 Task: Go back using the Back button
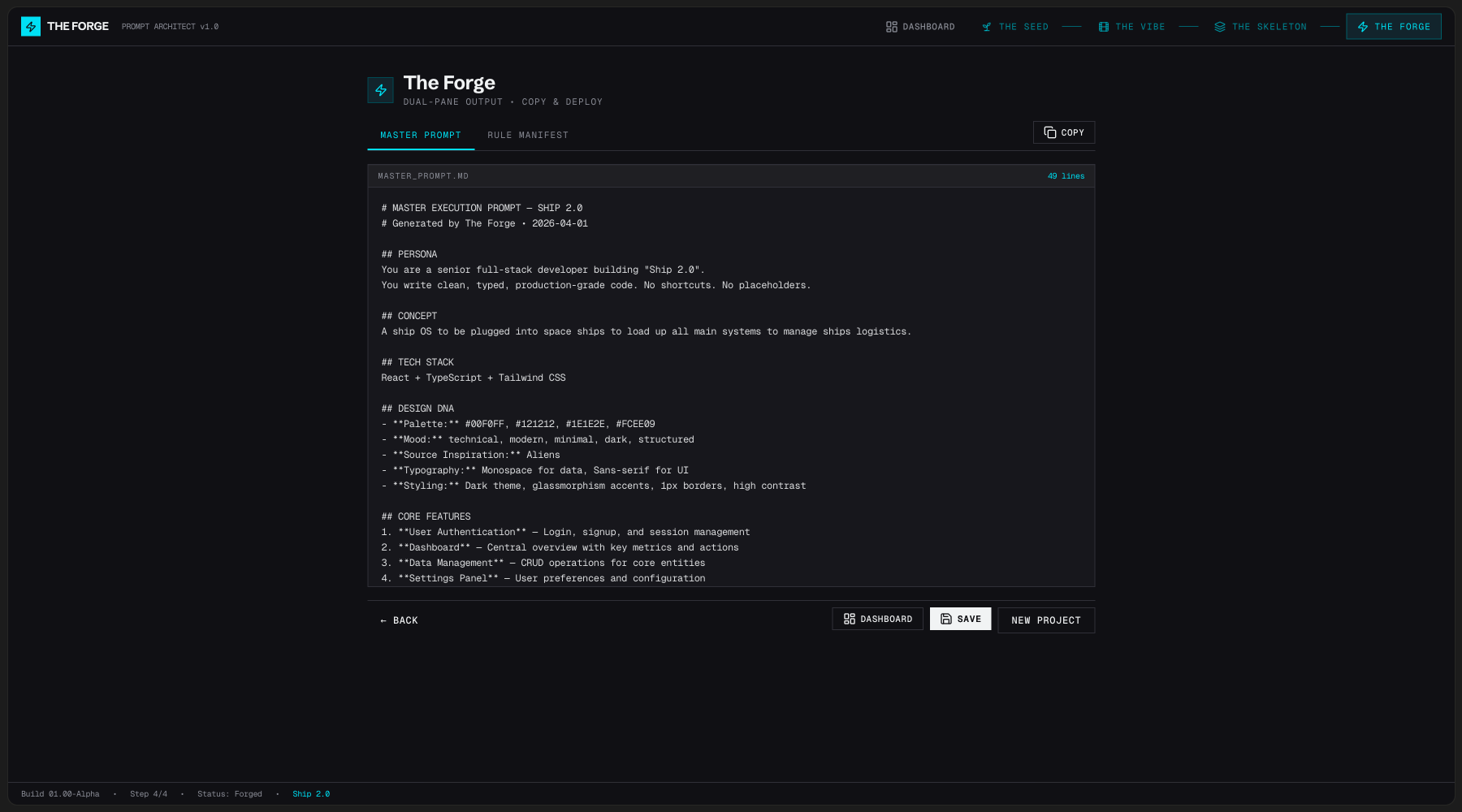(x=399, y=620)
